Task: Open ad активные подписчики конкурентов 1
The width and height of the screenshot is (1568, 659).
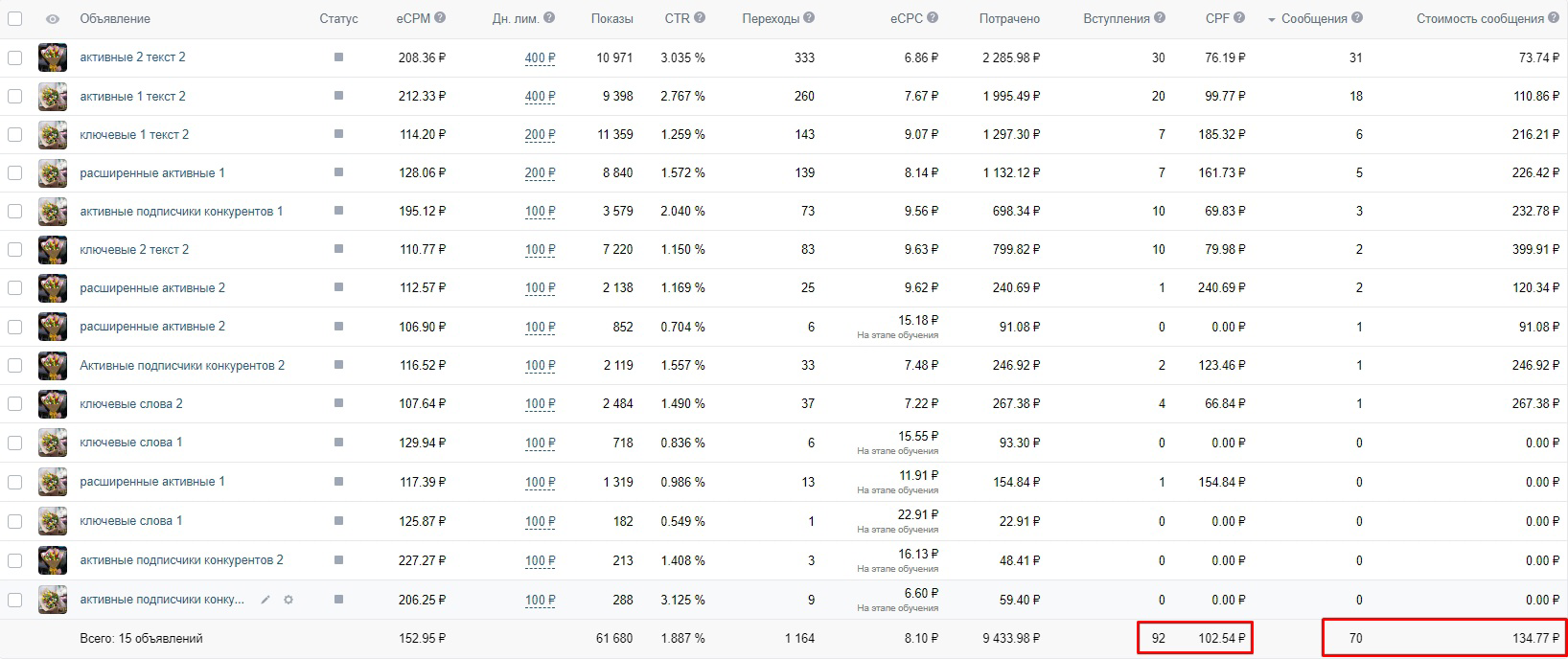Action: pos(181,211)
